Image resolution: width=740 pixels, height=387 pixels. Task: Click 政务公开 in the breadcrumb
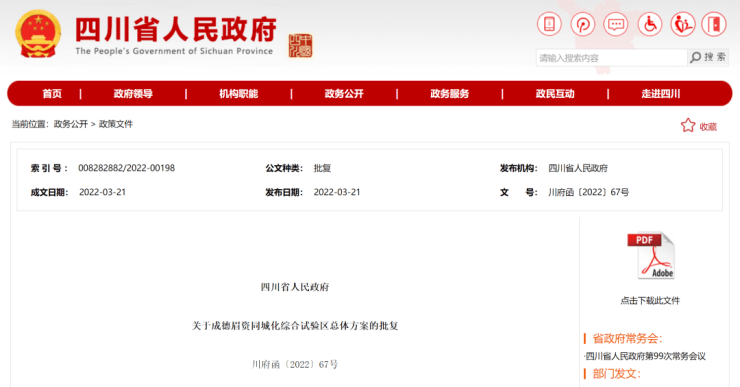pyautogui.click(x=71, y=124)
